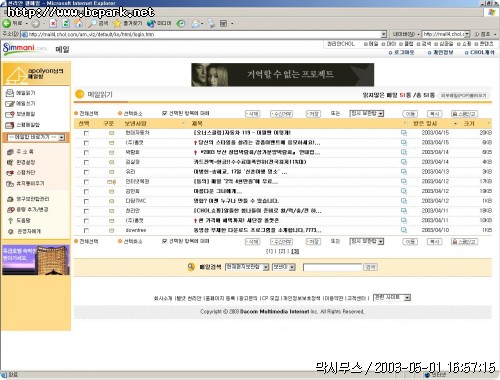Click the IE Print toolbar icon
Screen dimensions: 500x380
click(x=211, y=23)
